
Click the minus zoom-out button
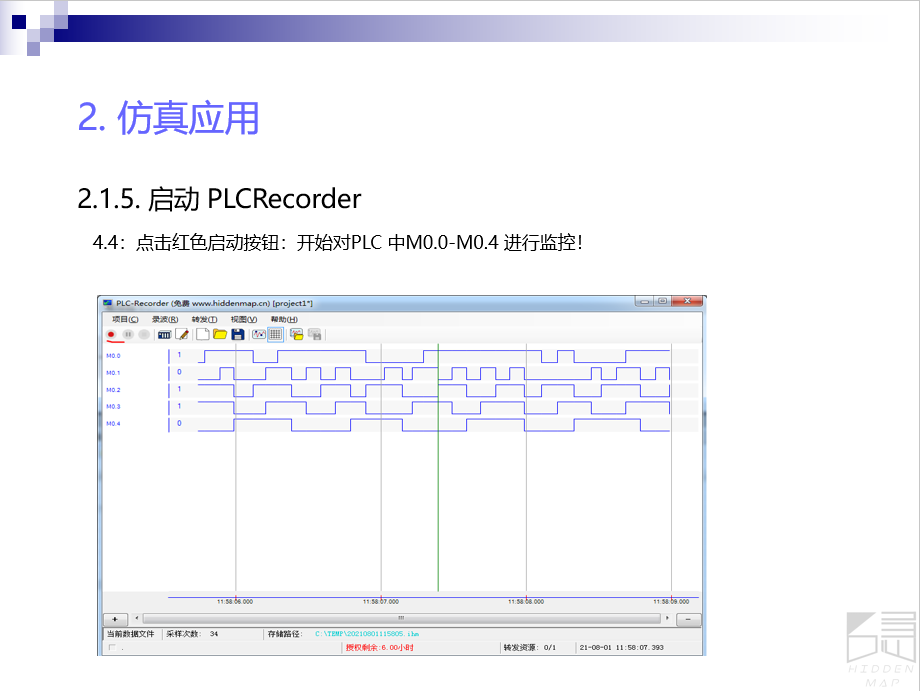point(688,619)
